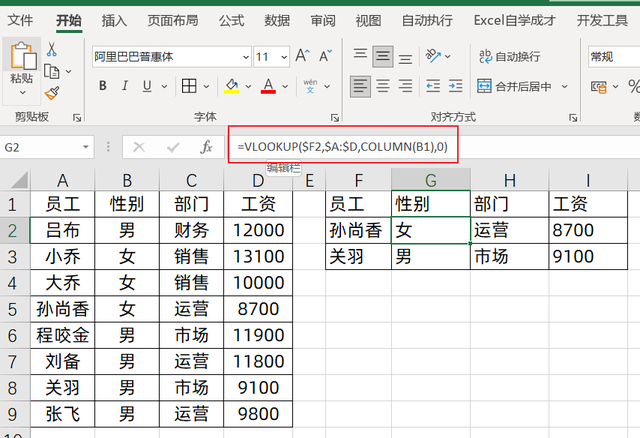The image size is (640, 438).
Task: Toggle Wrap Text (自动换行)
Action: (x=484, y=57)
